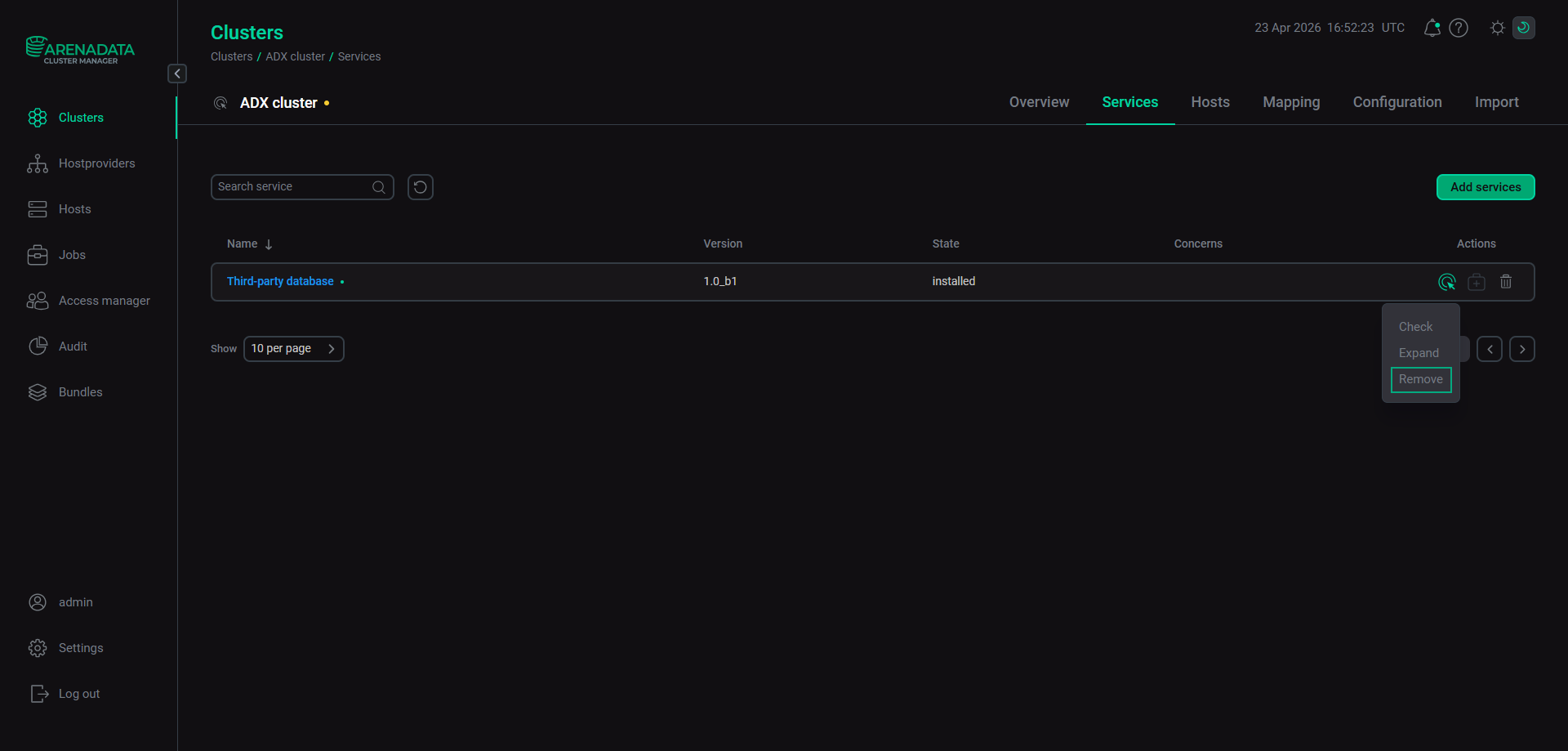Open the notifications bell
The height and width of the screenshot is (751, 1568).
(1432, 28)
